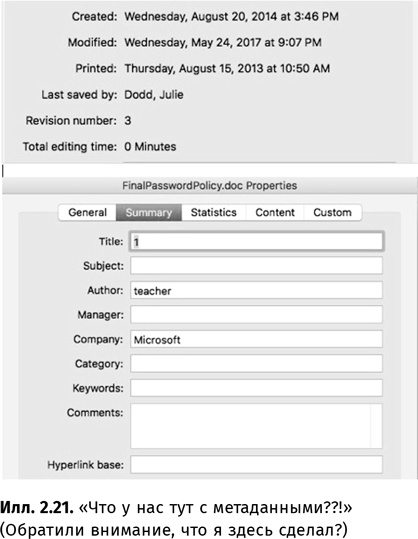Open the Custom tab
Image resolution: width=418 pixels, height=539 pixels.
(332, 212)
